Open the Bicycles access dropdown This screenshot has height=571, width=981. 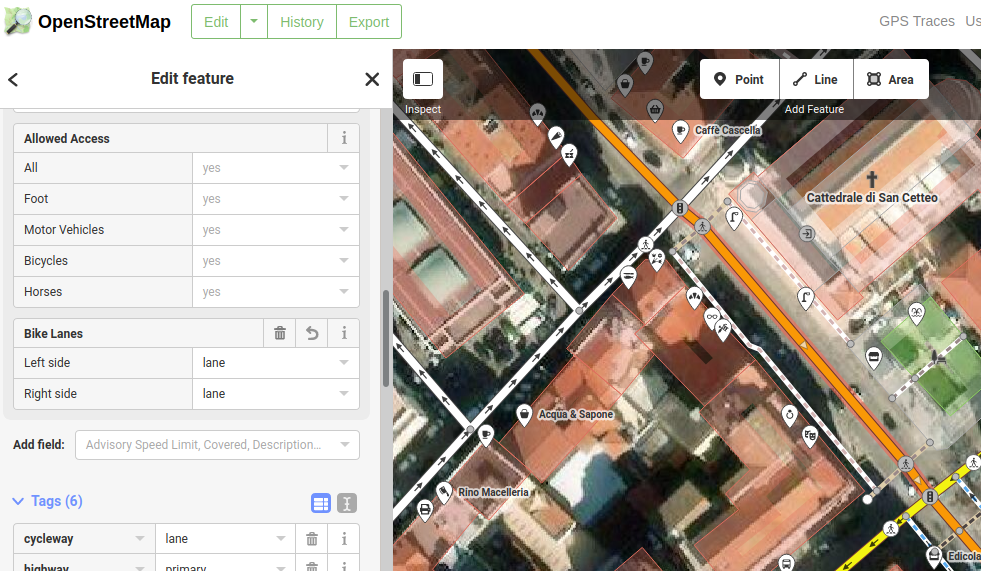(x=343, y=260)
